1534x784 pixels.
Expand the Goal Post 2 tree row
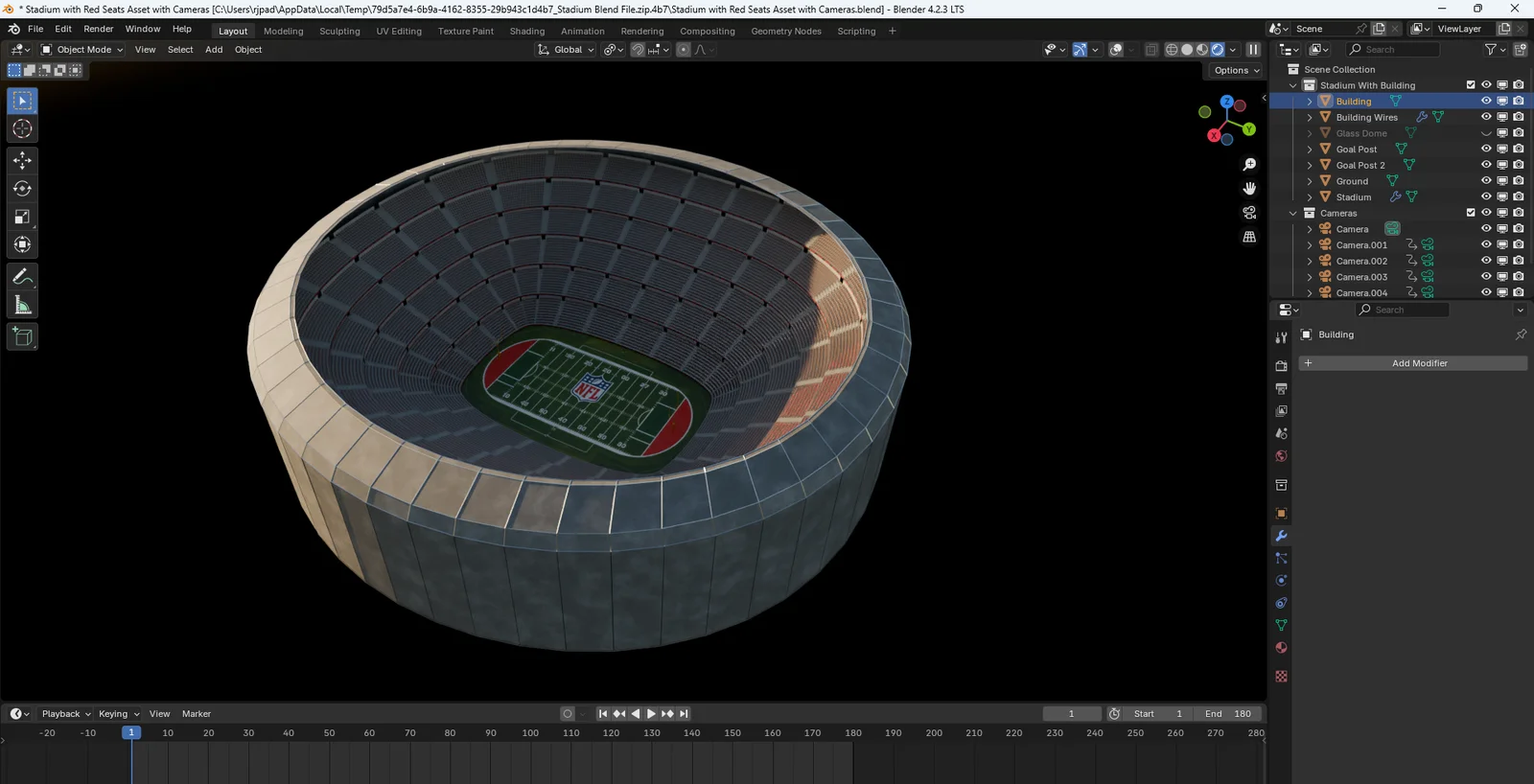click(1310, 165)
